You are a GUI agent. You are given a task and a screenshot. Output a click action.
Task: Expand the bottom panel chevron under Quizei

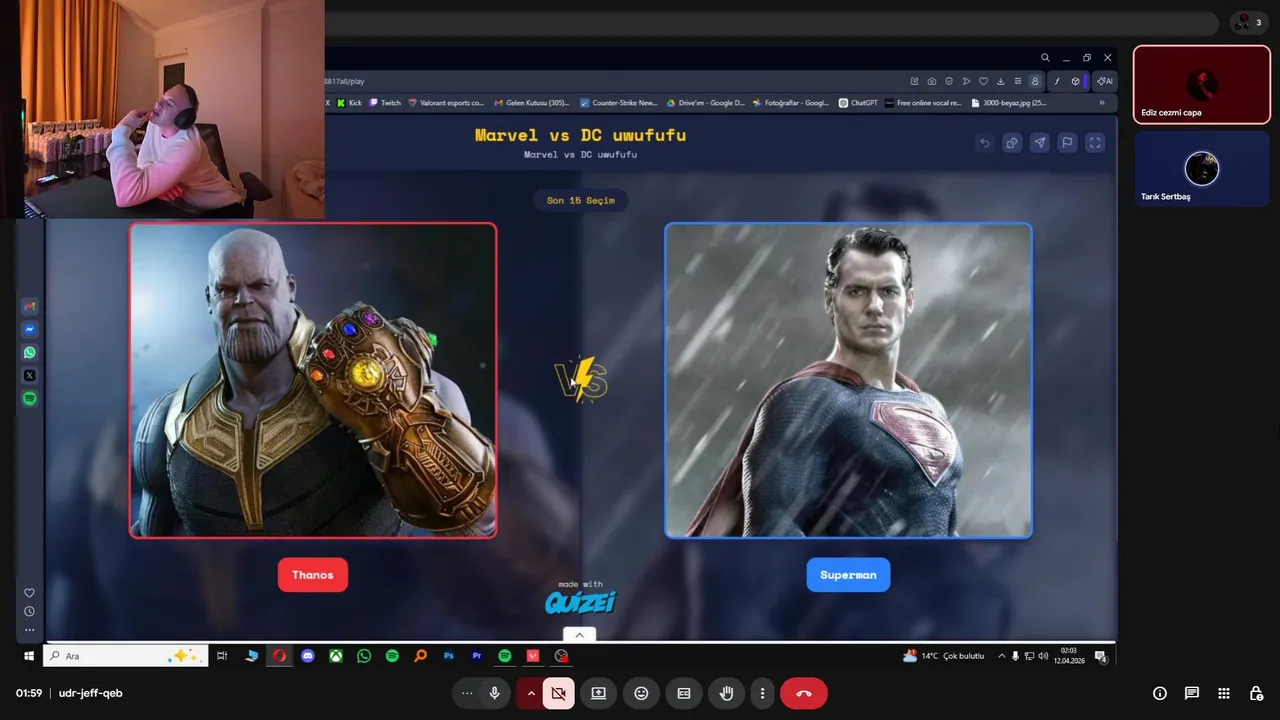pos(579,635)
